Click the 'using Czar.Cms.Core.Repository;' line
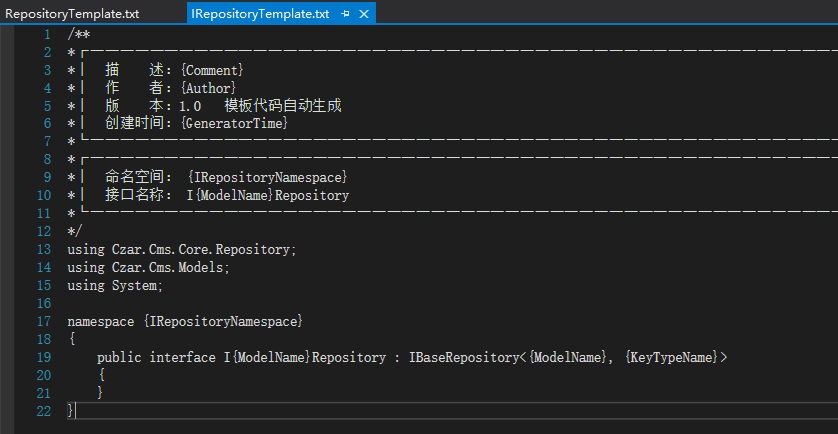This screenshot has width=838, height=434. pos(182,249)
